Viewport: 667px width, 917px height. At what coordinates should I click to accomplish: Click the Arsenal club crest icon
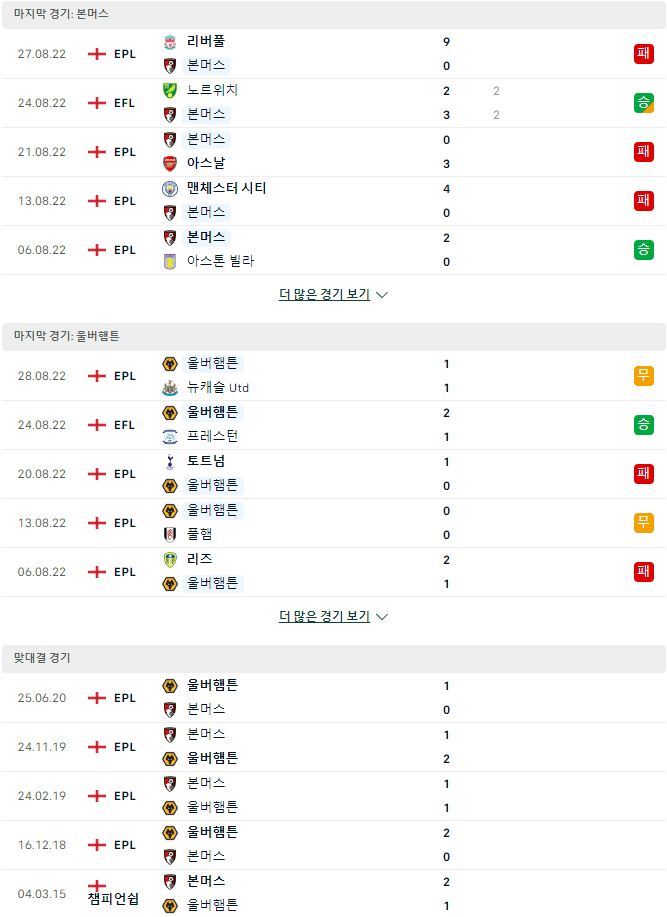pos(170,164)
